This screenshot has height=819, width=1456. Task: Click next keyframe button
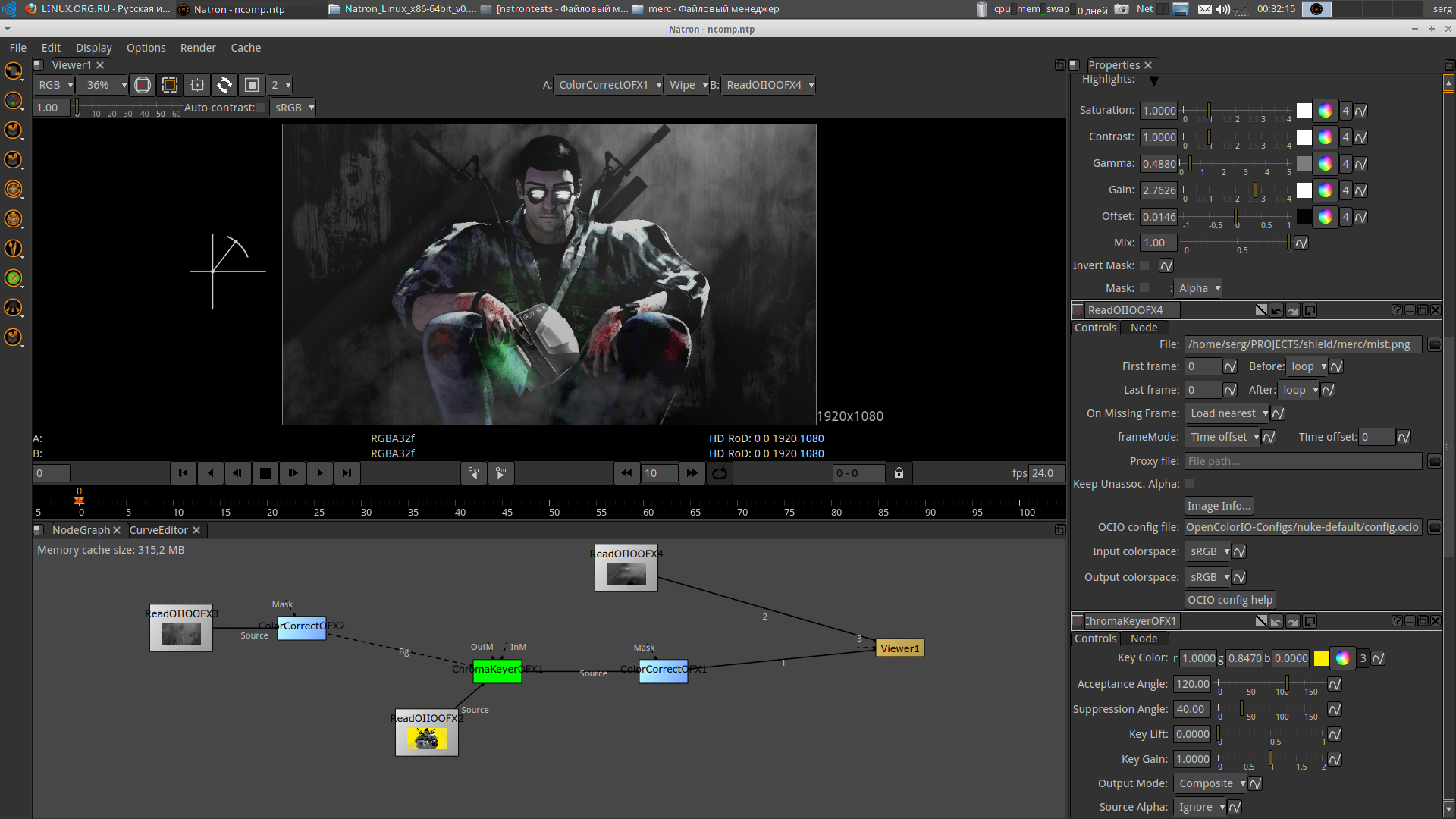click(501, 473)
